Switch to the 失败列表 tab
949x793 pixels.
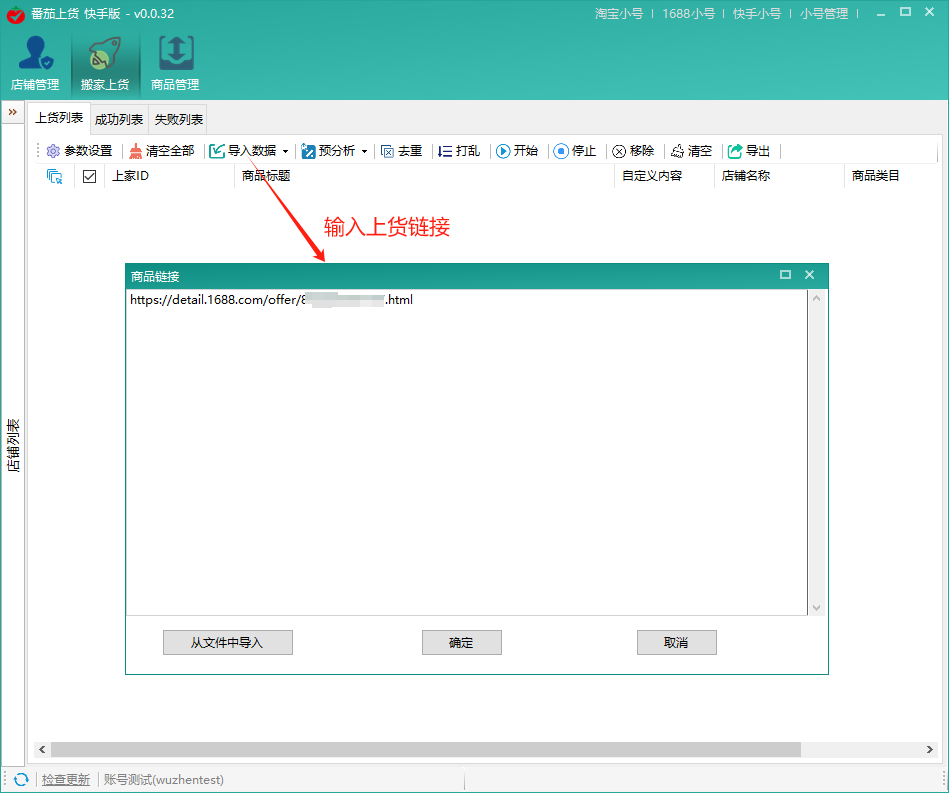[177, 119]
